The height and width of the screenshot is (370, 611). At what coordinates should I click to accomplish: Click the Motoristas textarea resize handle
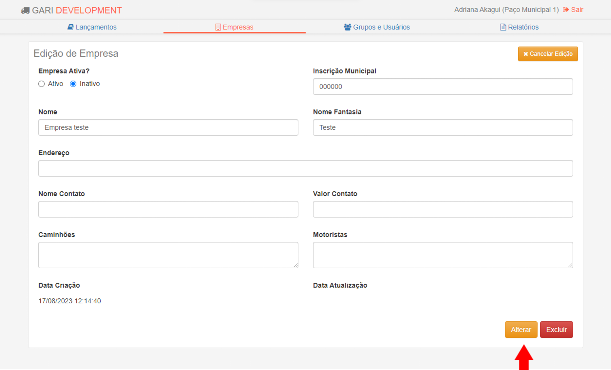570,265
